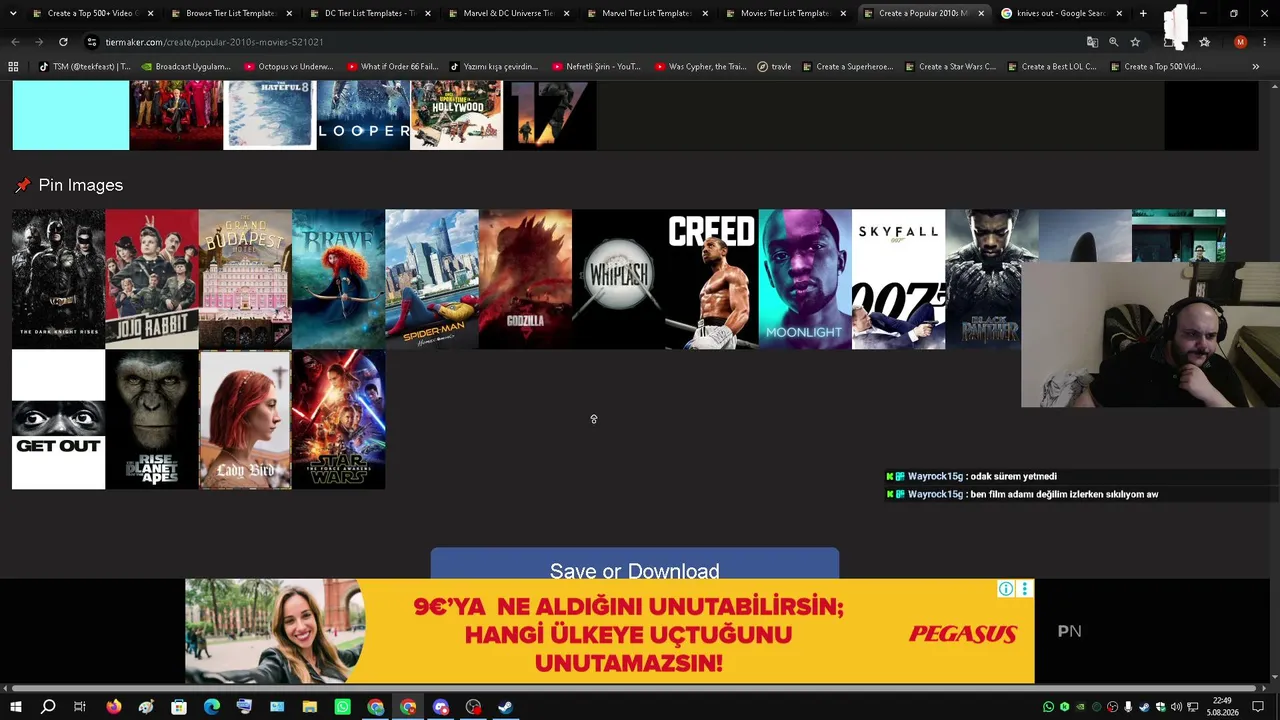Click the Pegasus airline banner ad

tap(610, 631)
